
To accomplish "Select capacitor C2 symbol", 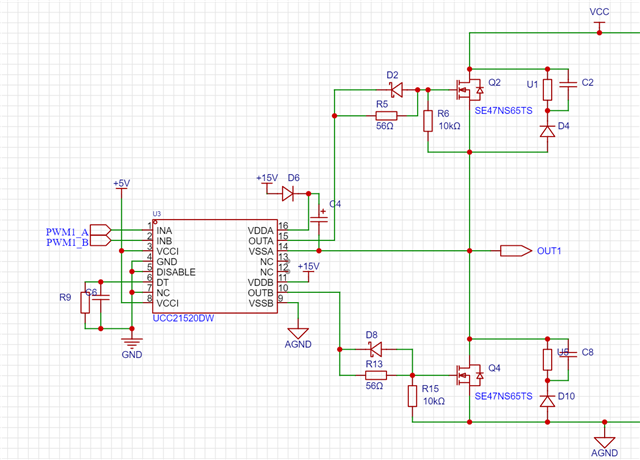I will point(568,84).
